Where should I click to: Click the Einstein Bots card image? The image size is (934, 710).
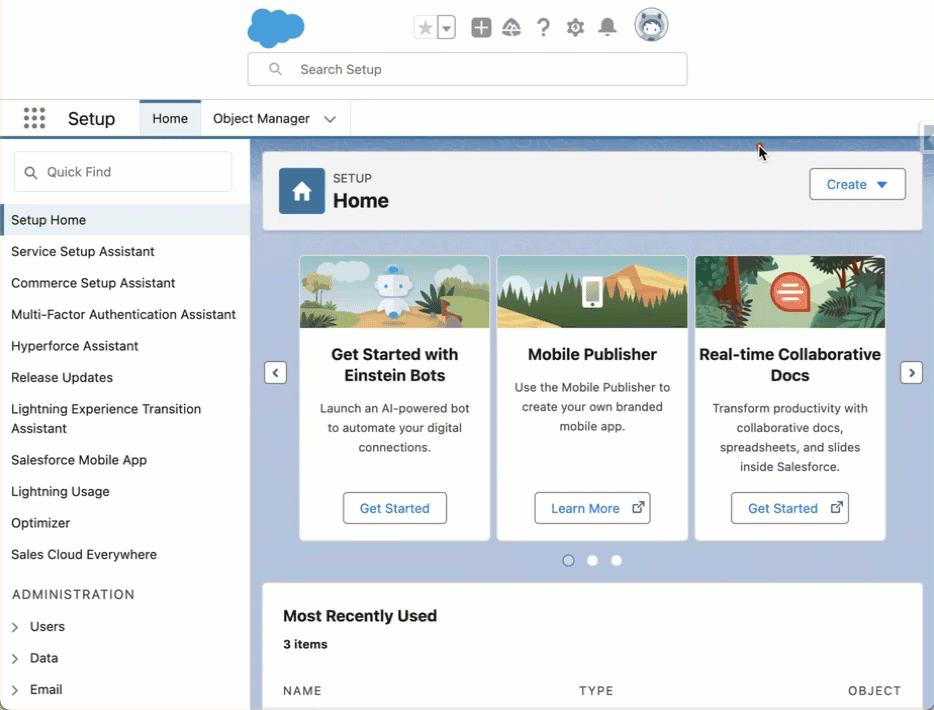[394, 292]
